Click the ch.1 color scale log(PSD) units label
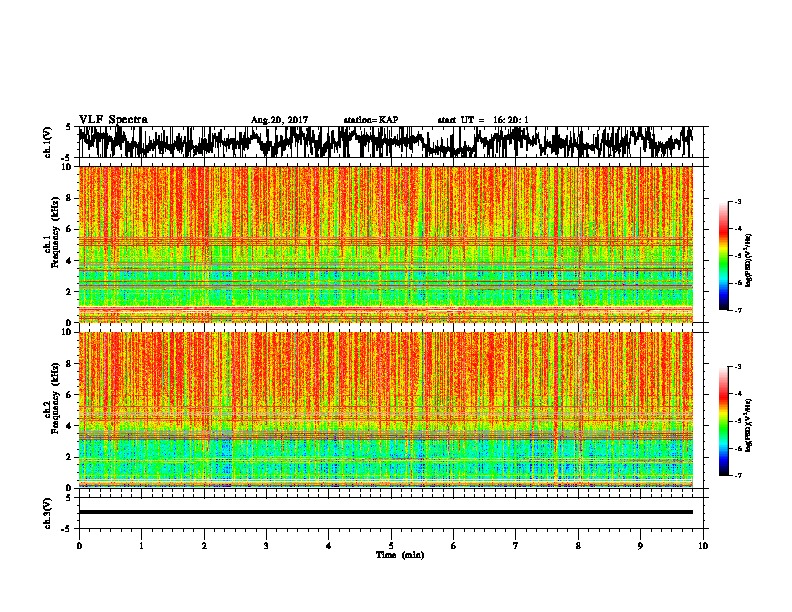 pyautogui.click(x=749, y=261)
